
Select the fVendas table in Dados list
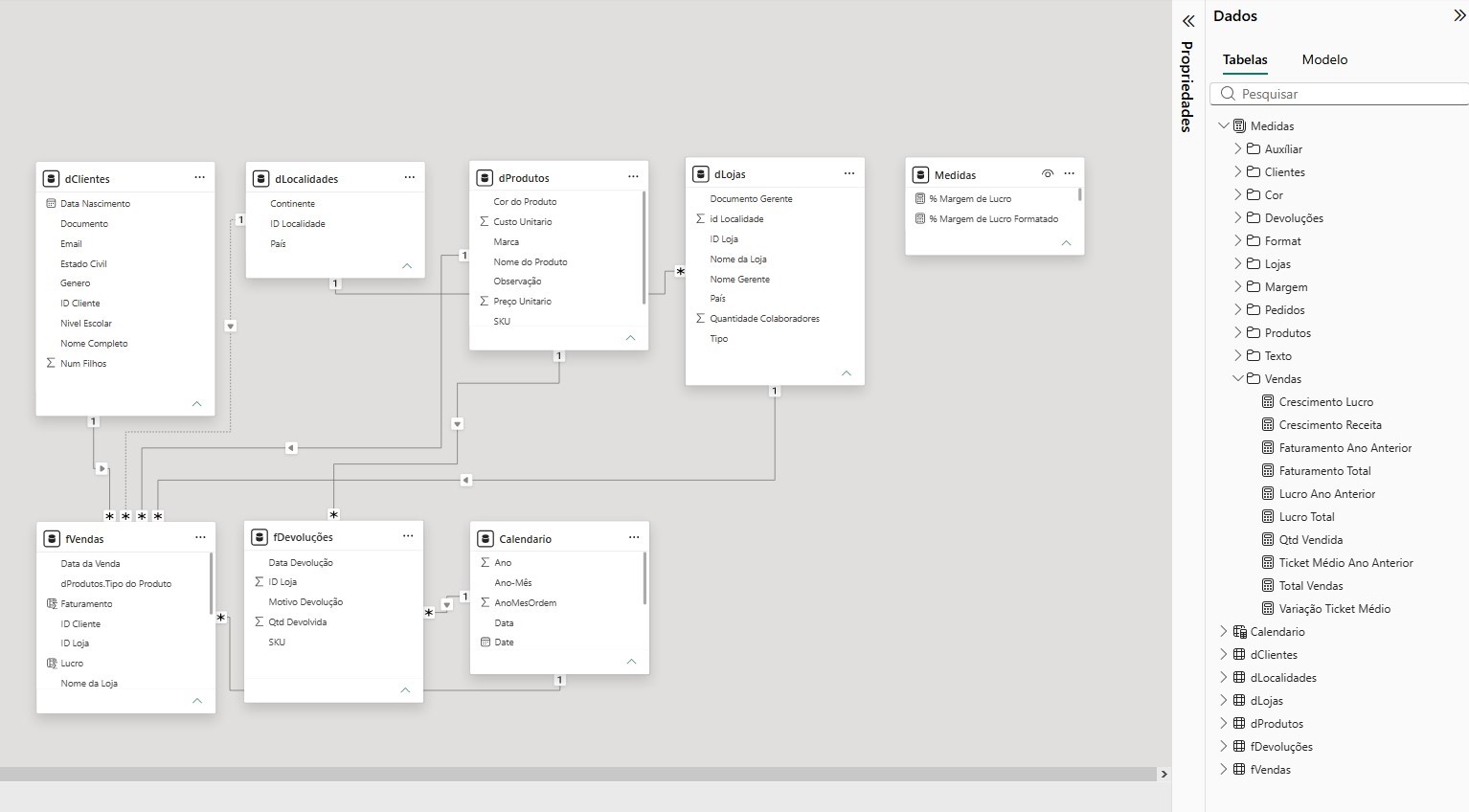tap(1270, 770)
